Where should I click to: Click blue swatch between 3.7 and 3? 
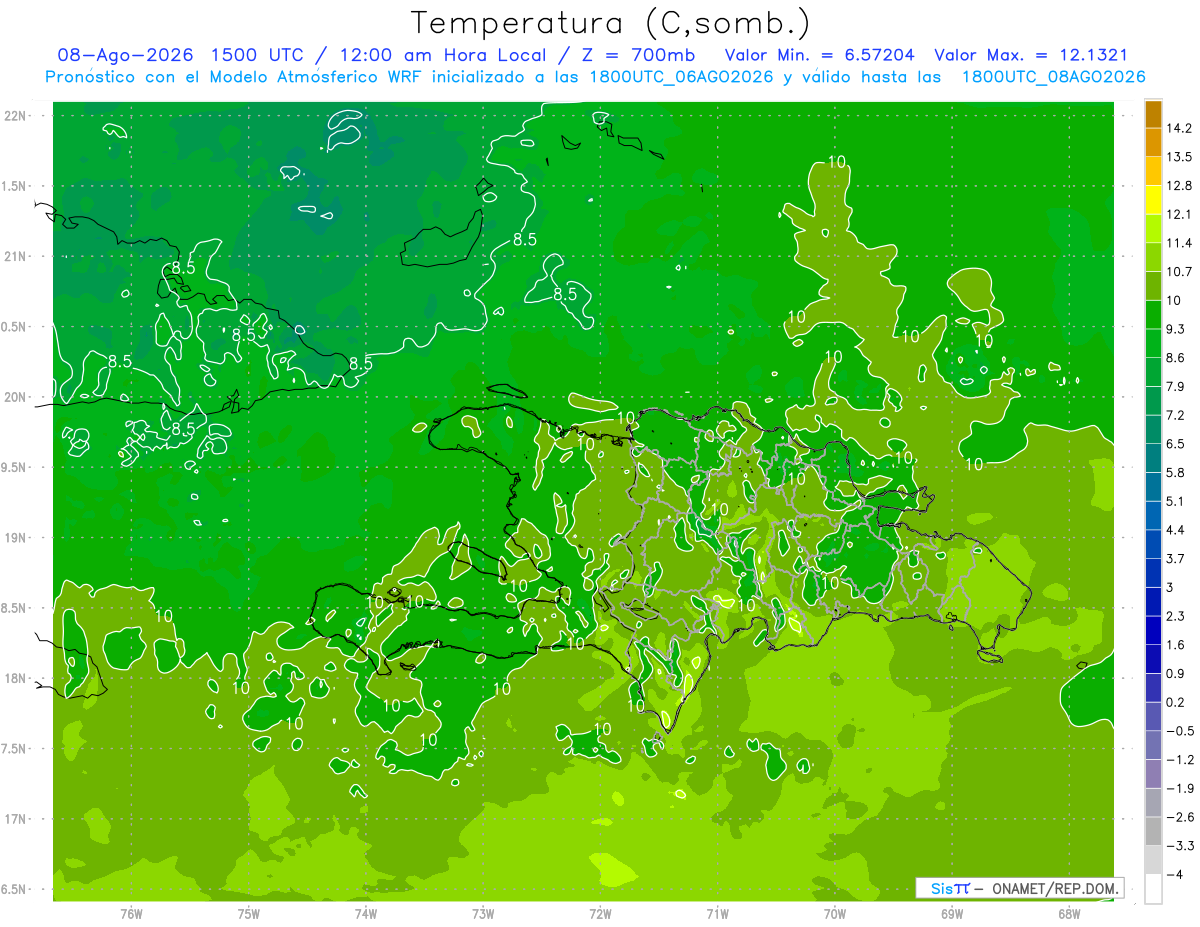(1153, 573)
